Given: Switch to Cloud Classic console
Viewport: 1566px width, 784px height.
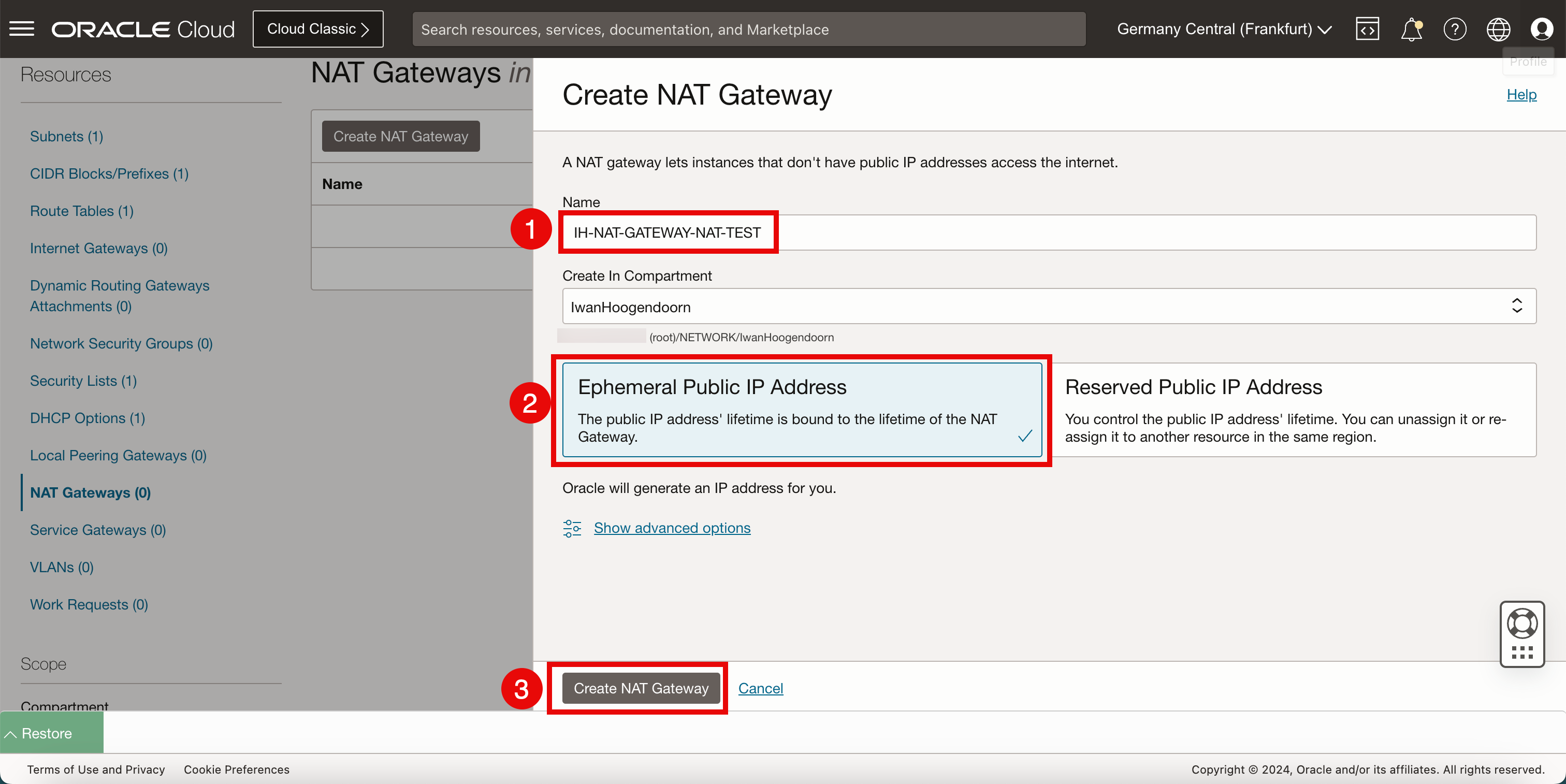Looking at the screenshot, I should (x=317, y=28).
